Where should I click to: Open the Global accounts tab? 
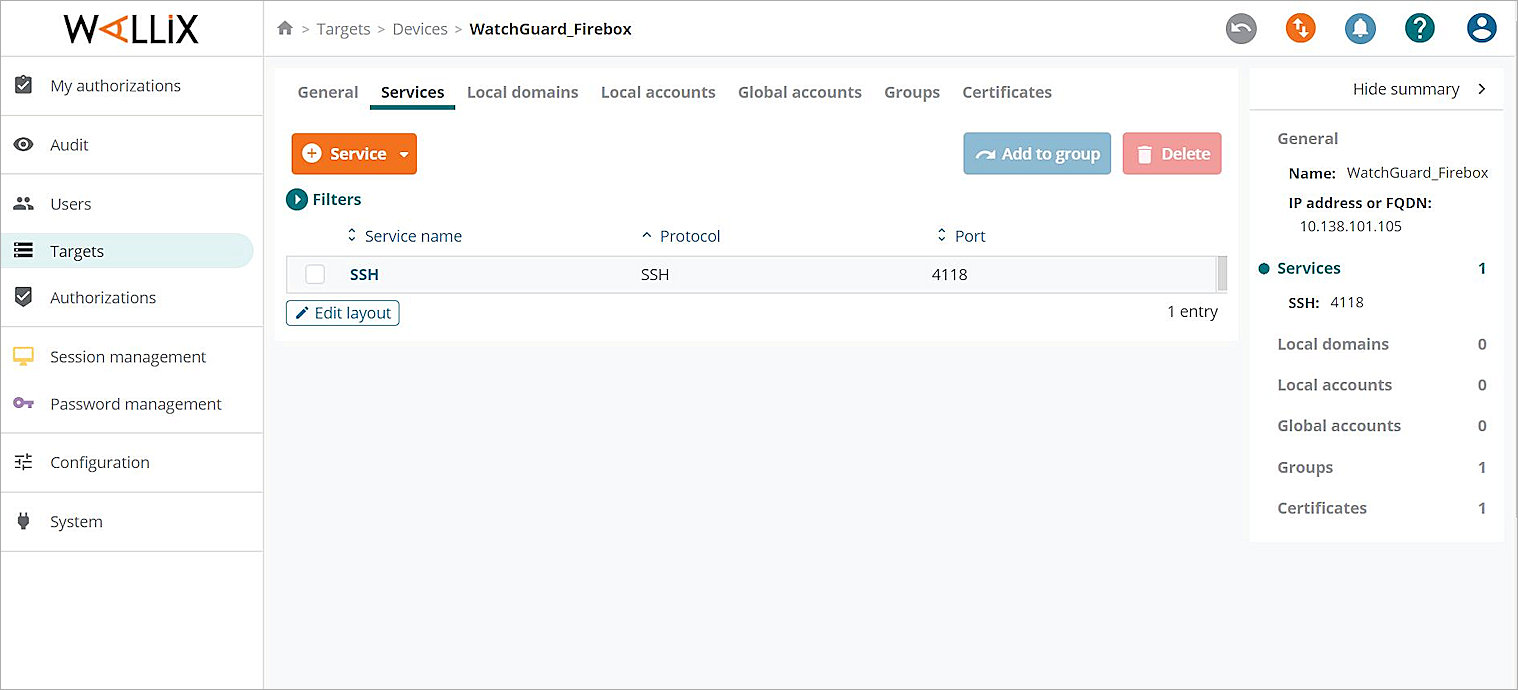coord(800,92)
